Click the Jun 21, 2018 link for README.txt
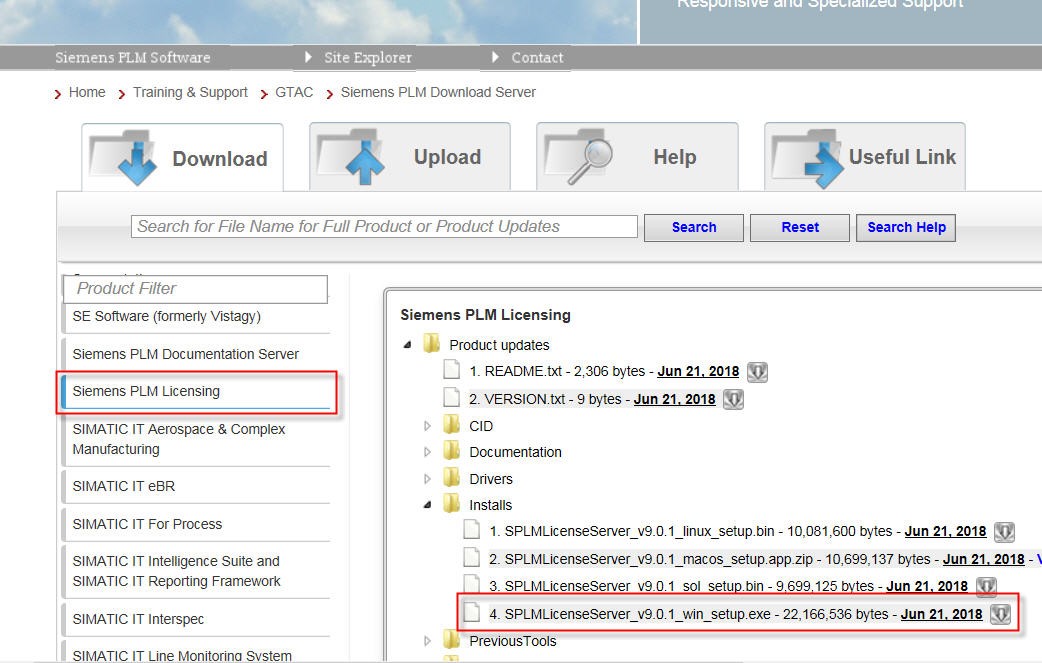The image size is (1042, 663). [x=699, y=371]
